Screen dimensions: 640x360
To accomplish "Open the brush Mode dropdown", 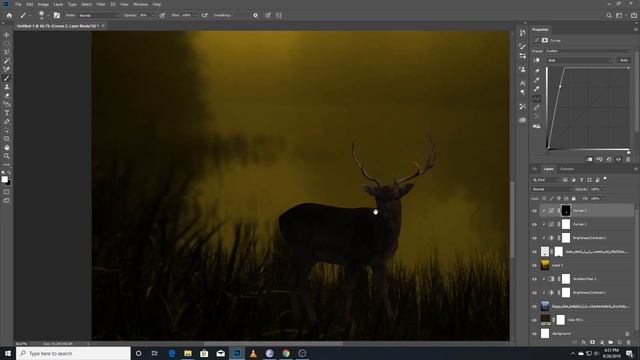I will tap(98, 15).
